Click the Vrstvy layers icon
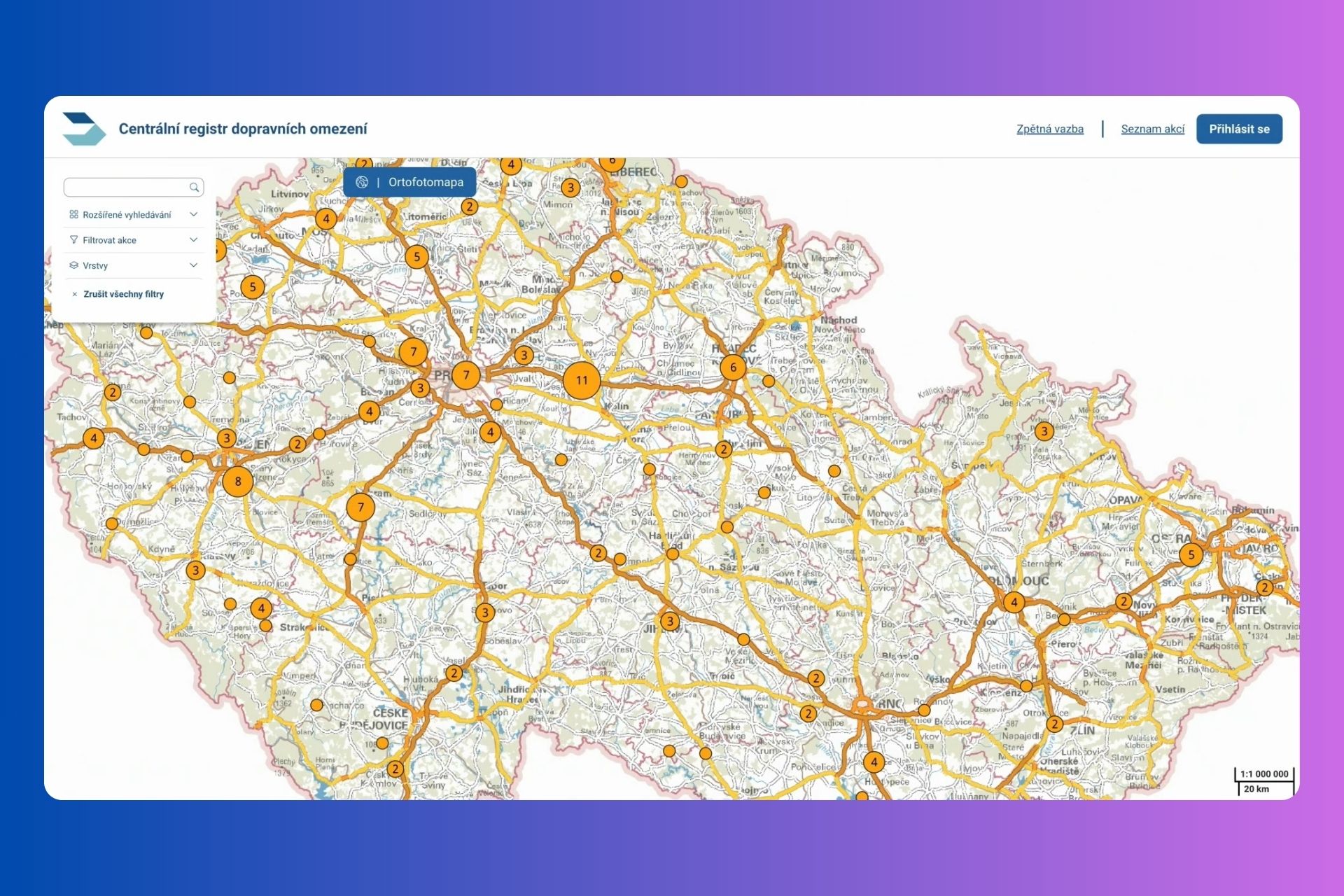This screenshot has width=1344, height=896. [x=73, y=265]
